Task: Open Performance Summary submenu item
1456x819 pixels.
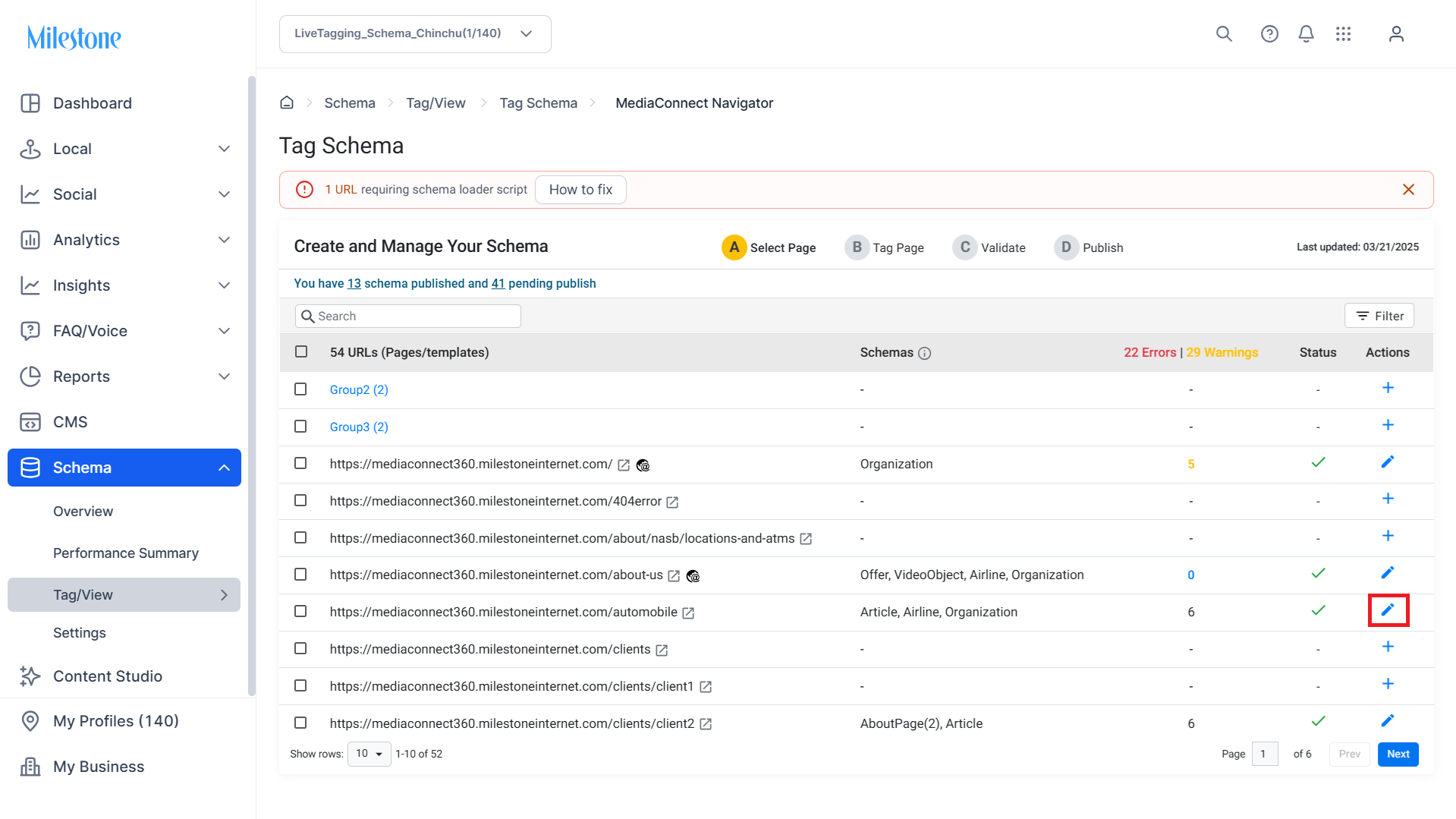Action: click(126, 553)
